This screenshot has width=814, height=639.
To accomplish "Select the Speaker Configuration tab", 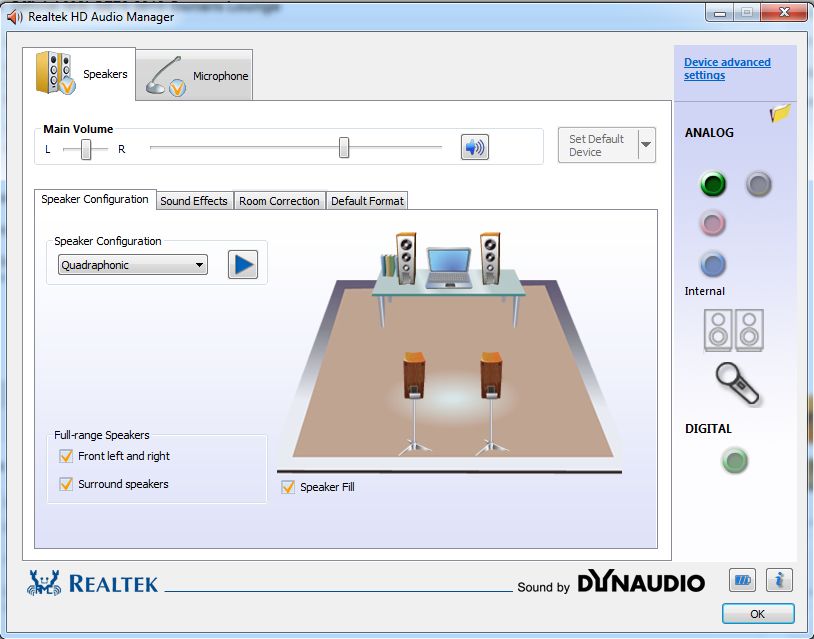I will 95,199.
